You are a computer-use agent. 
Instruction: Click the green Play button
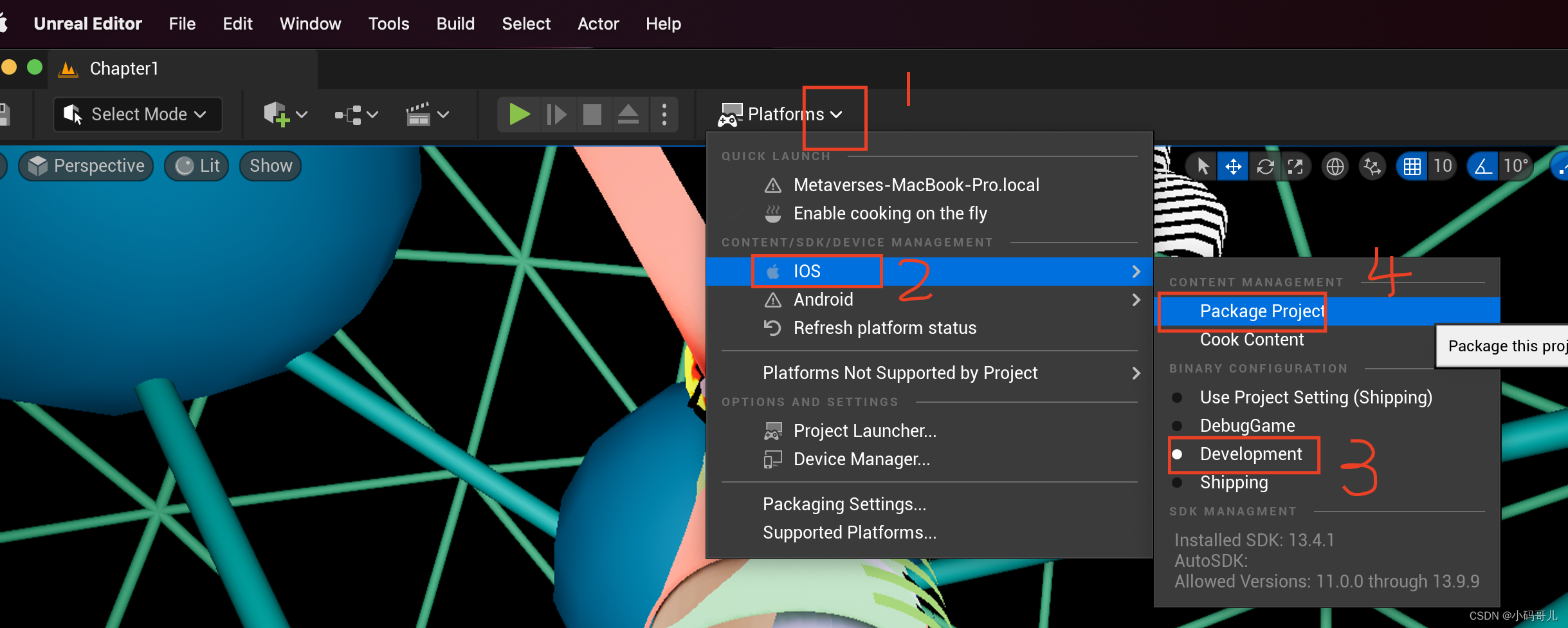pyautogui.click(x=519, y=115)
